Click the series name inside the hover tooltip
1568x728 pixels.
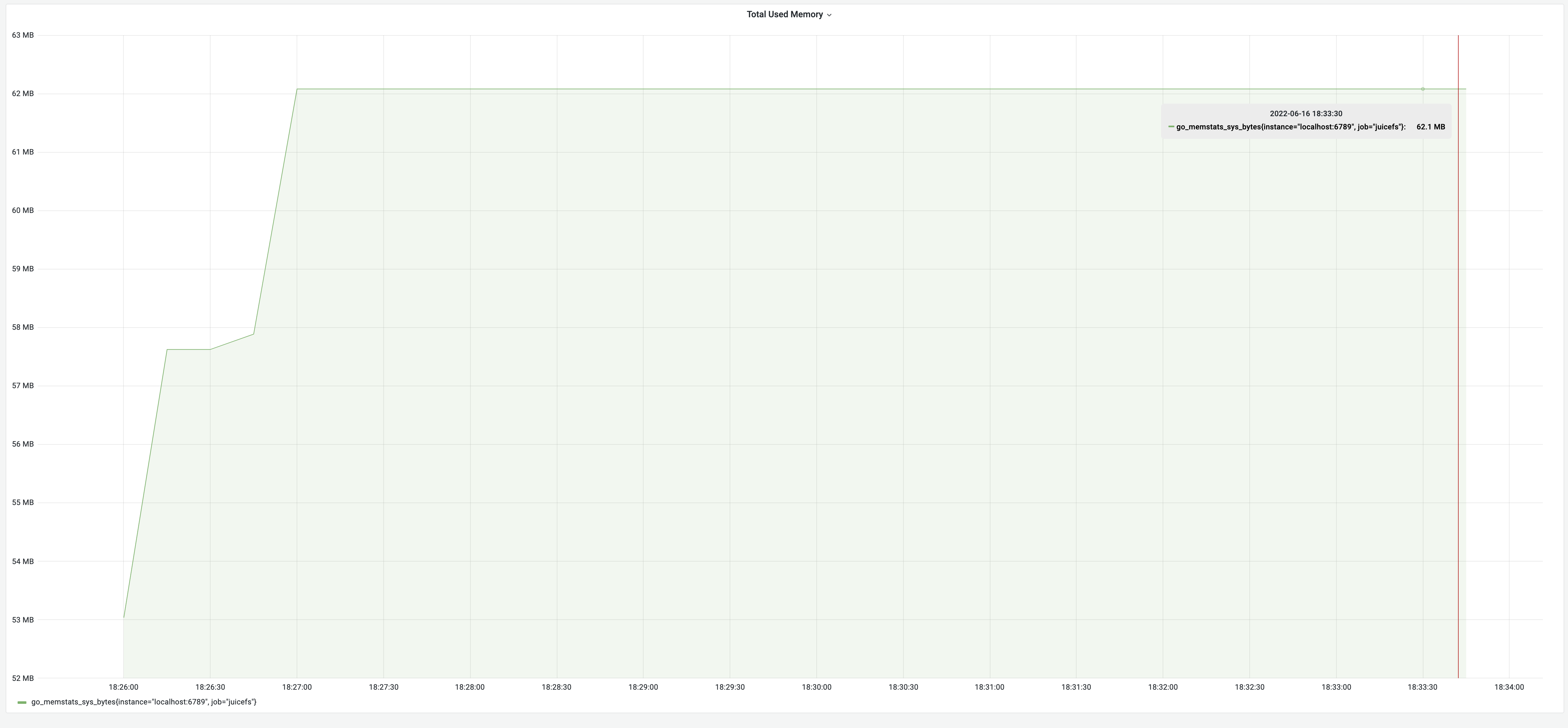(x=1291, y=127)
